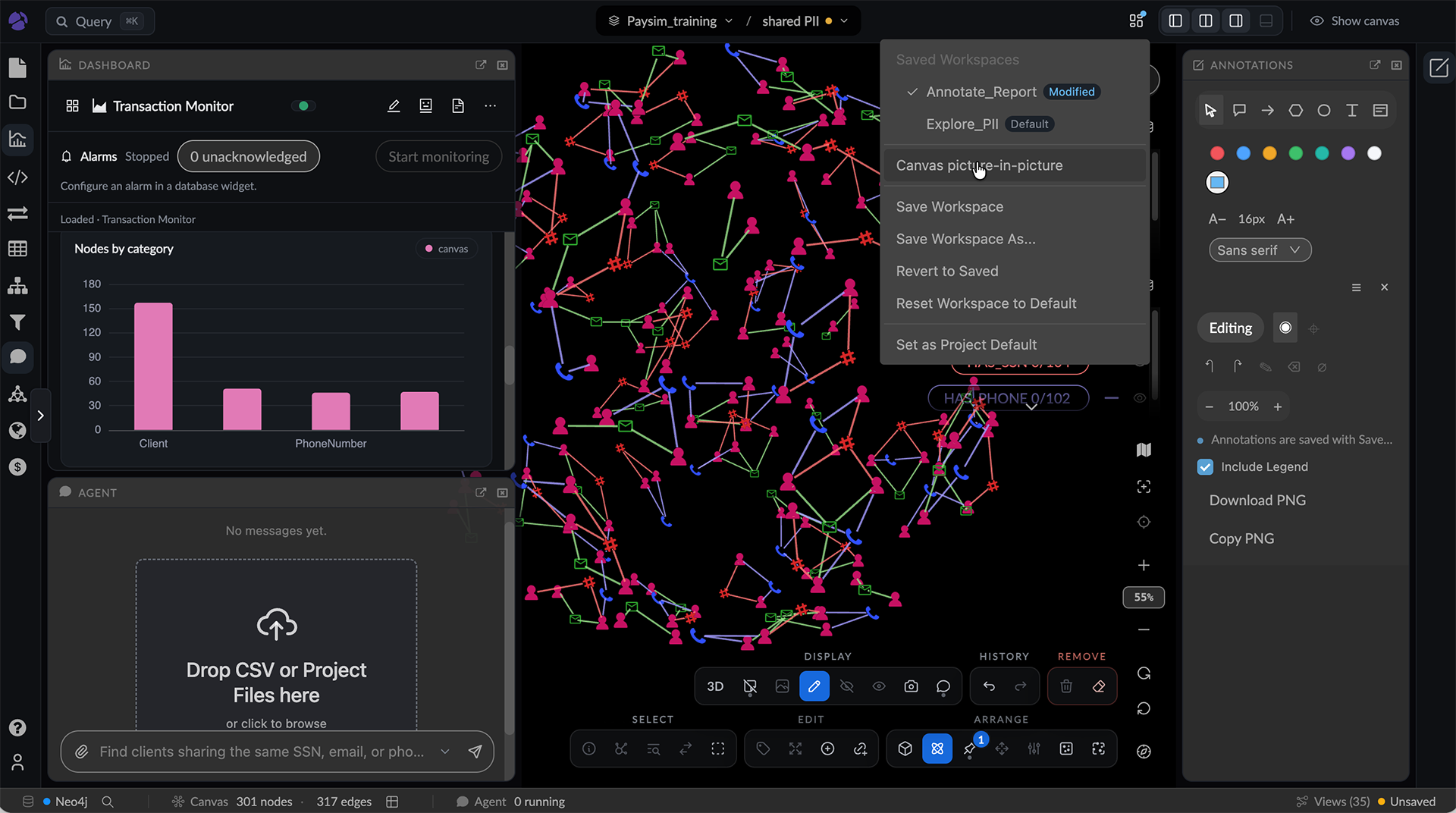Click the dollar sign sidebar icon
The height and width of the screenshot is (813, 1456).
pyautogui.click(x=17, y=467)
